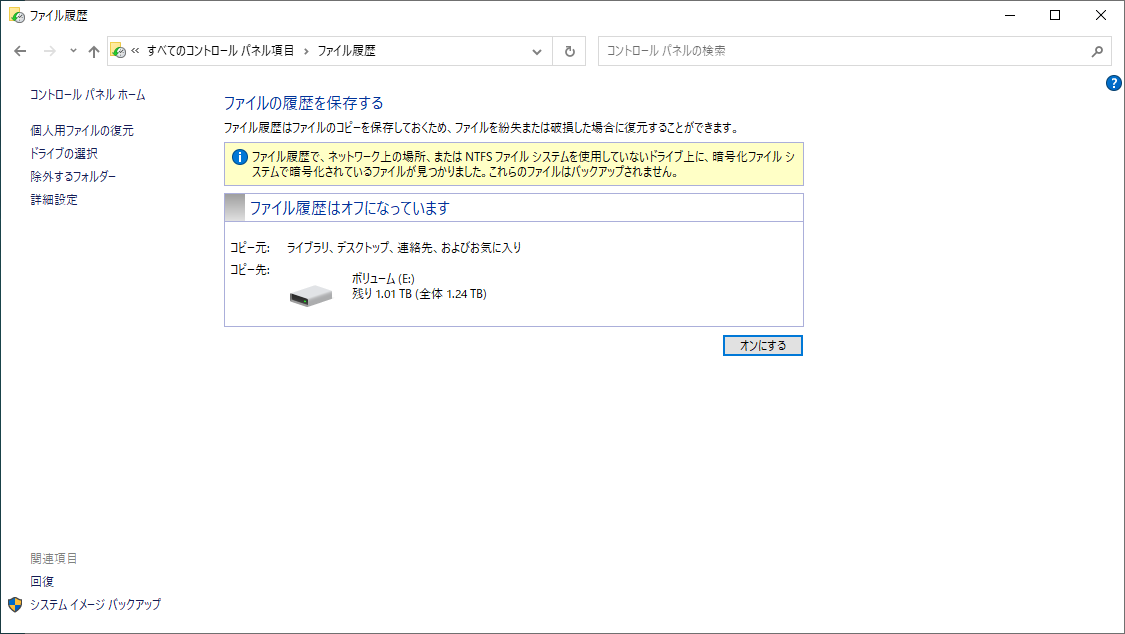
Task: Click the File History icon in the address bar
Action: [x=120, y=50]
